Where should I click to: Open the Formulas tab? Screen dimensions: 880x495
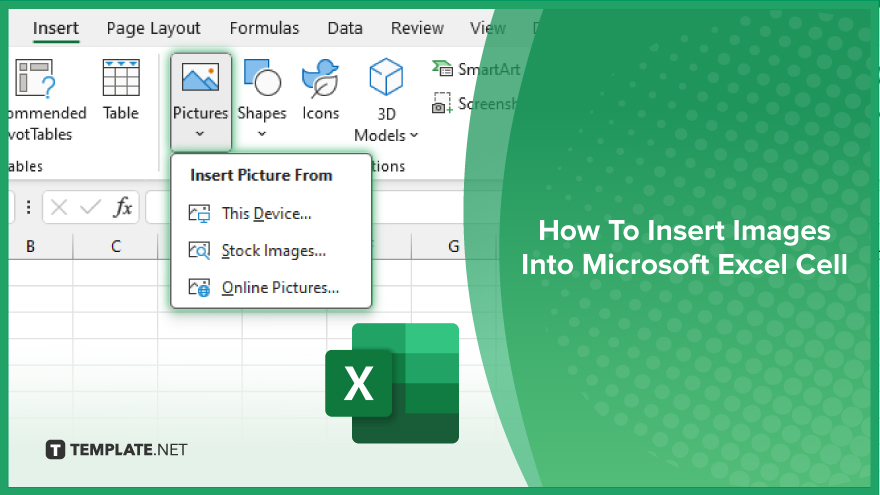click(x=264, y=28)
